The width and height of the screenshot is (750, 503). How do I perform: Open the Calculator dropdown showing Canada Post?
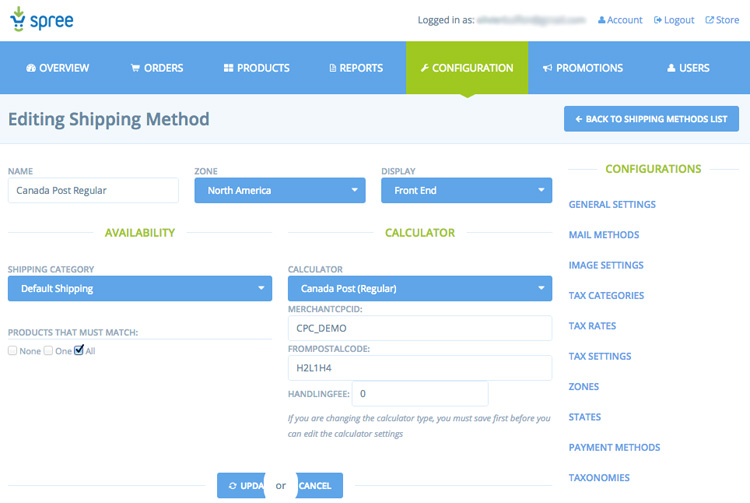pyautogui.click(x=420, y=288)
